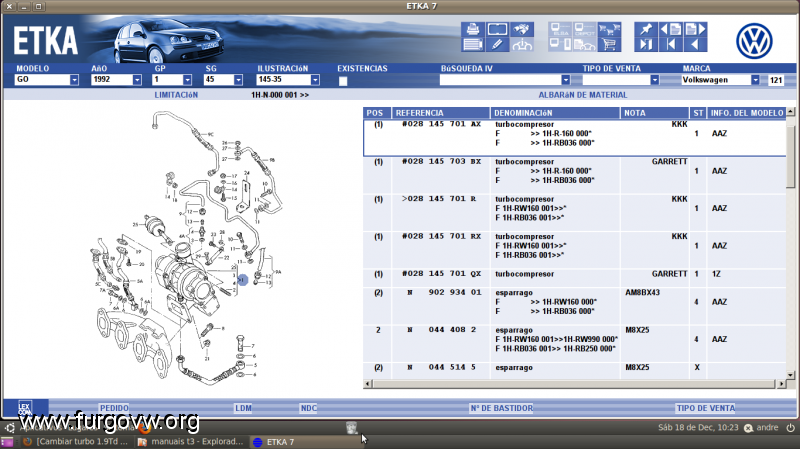Viewport: 800px width, 449px height.
Task: Click the horizontal scrollbar left arrow
Action: [367, 384]
